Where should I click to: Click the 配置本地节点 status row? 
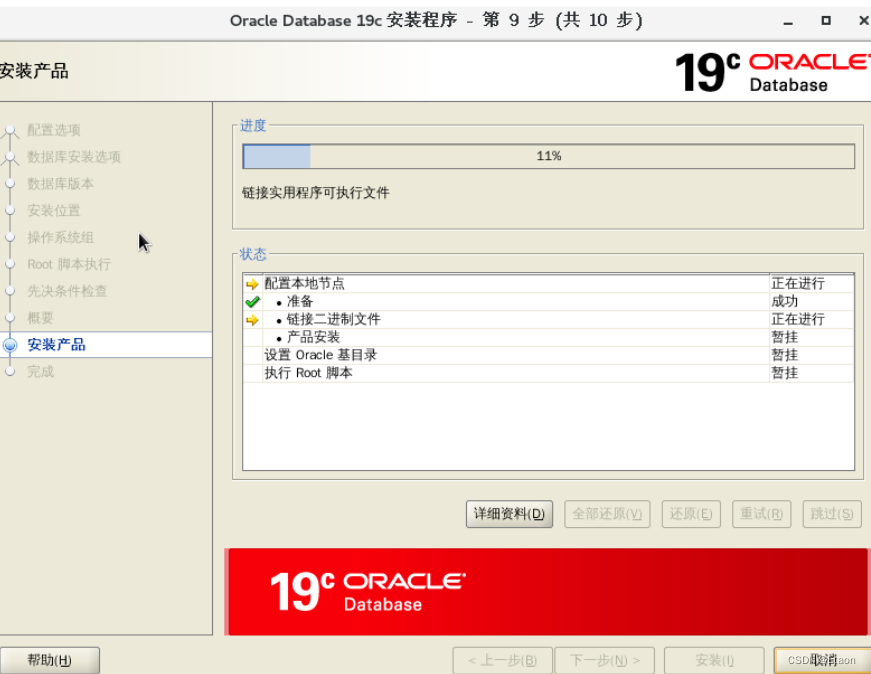coord(548,283)
